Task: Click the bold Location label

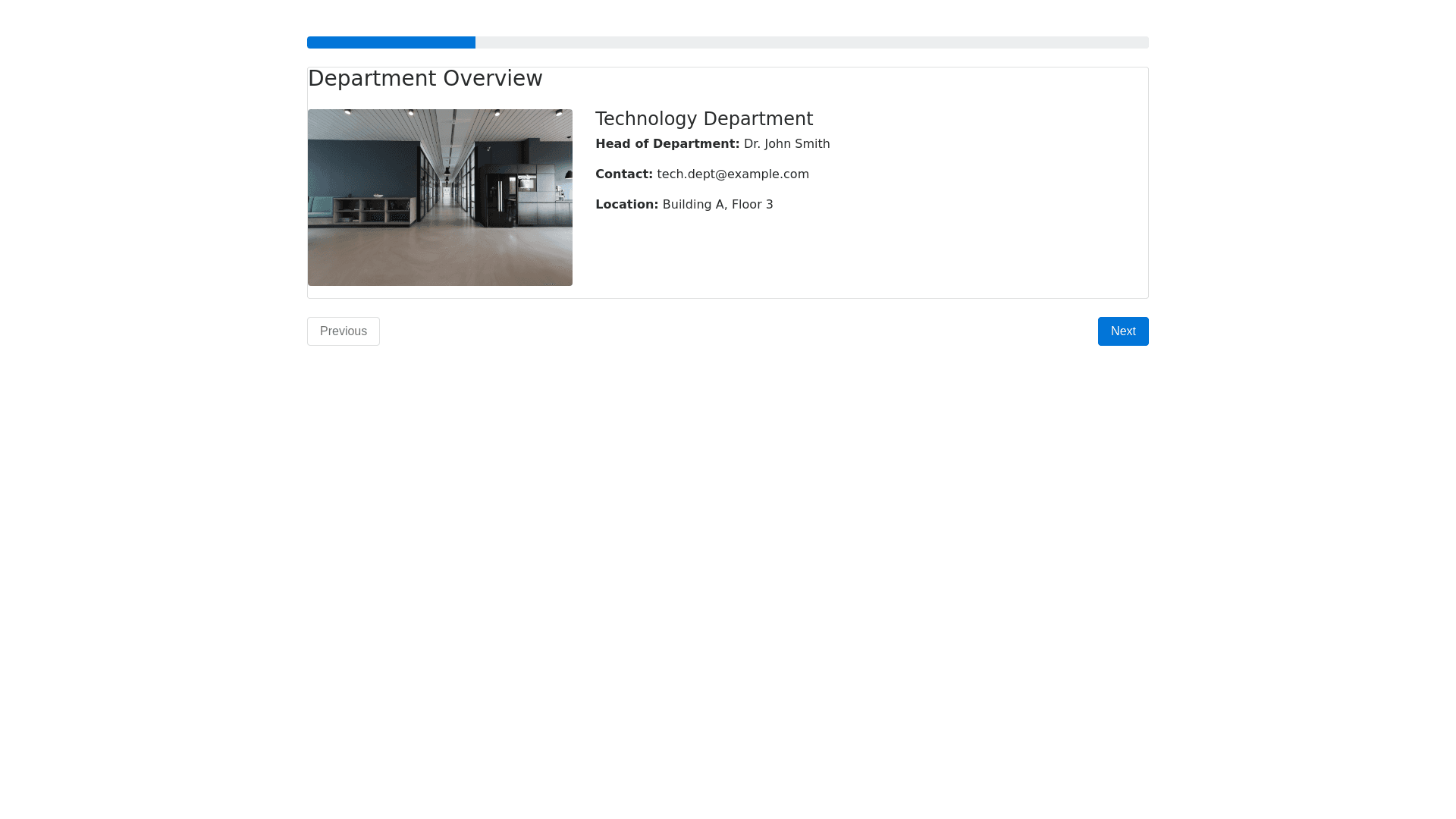Action: (626, 205)
